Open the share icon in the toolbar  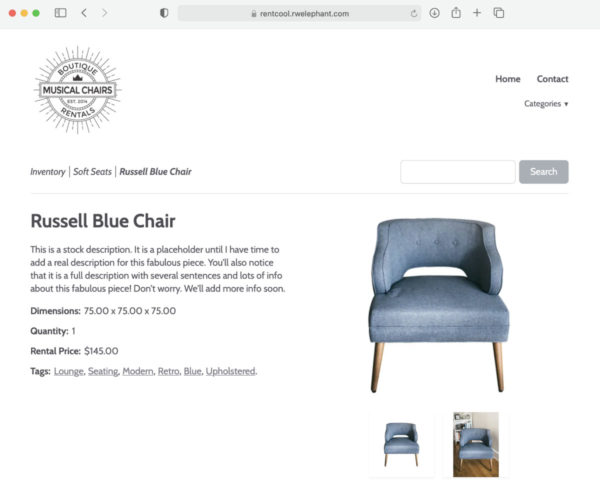456,13
